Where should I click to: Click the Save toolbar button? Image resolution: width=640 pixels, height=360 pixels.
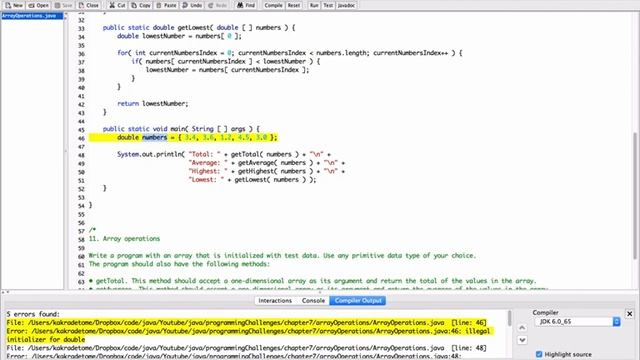point(63,5)
